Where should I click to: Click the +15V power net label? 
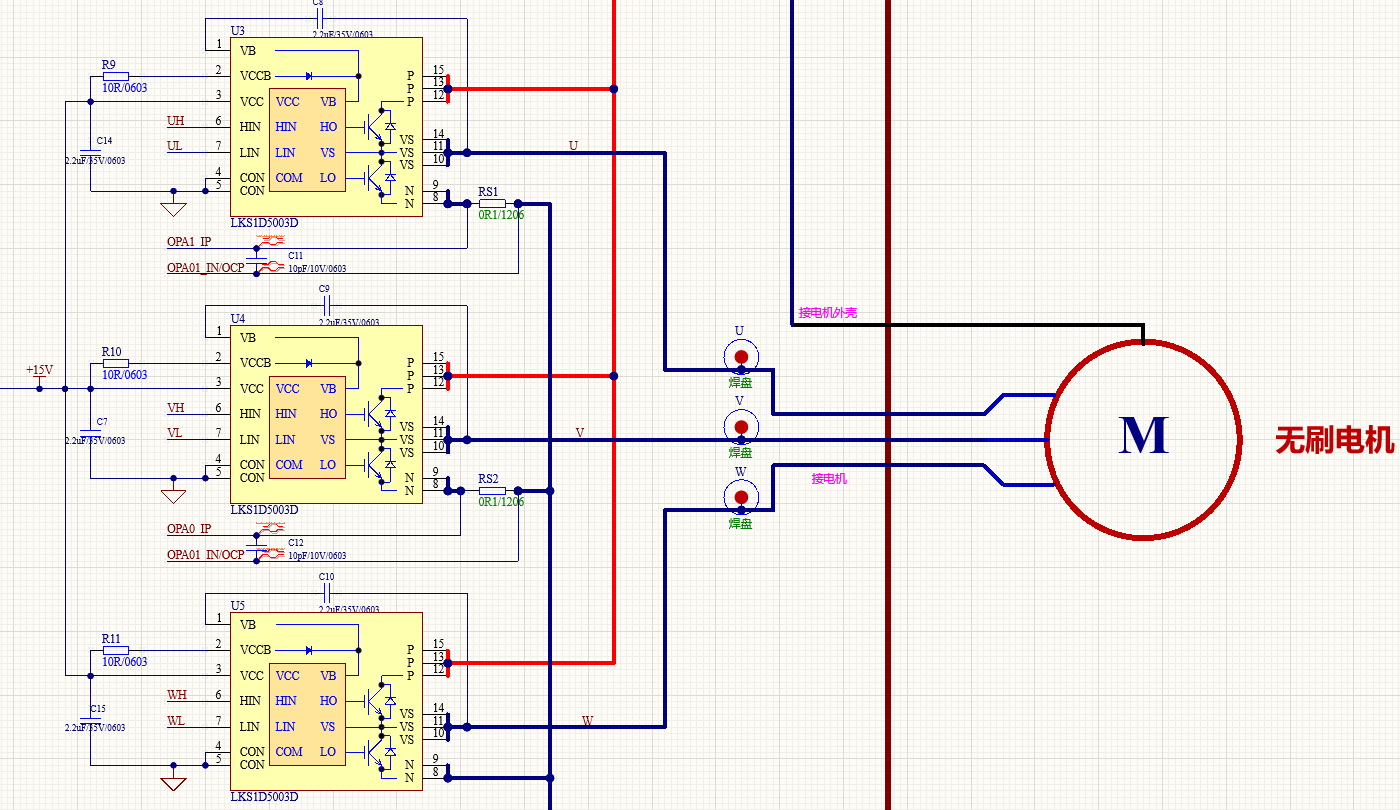click(x=39, y=370)
